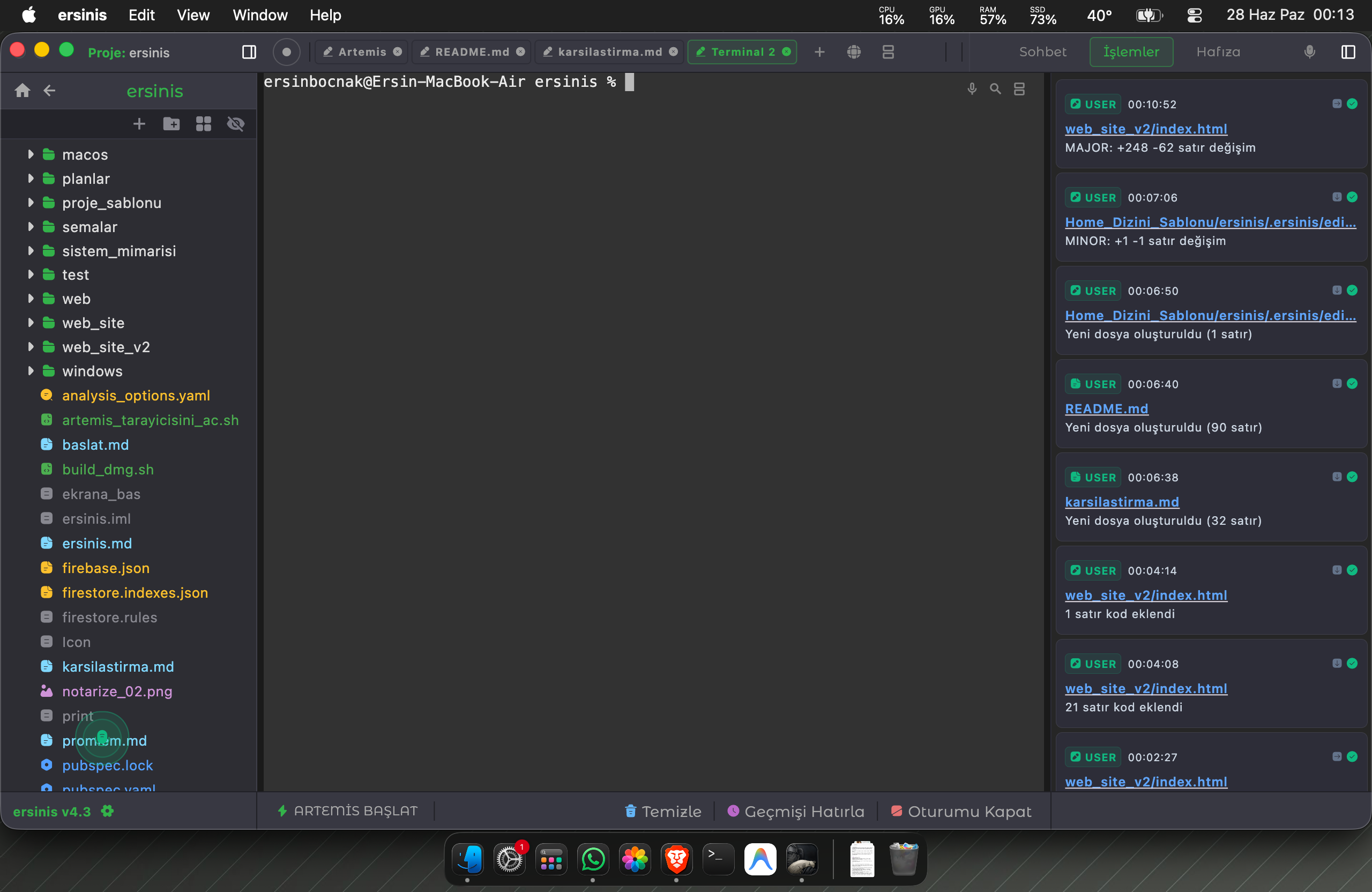The width and height of the screenshot is (1372, 892).
Task: Open System Settings from the Dock
Action: tap(510, 859)
